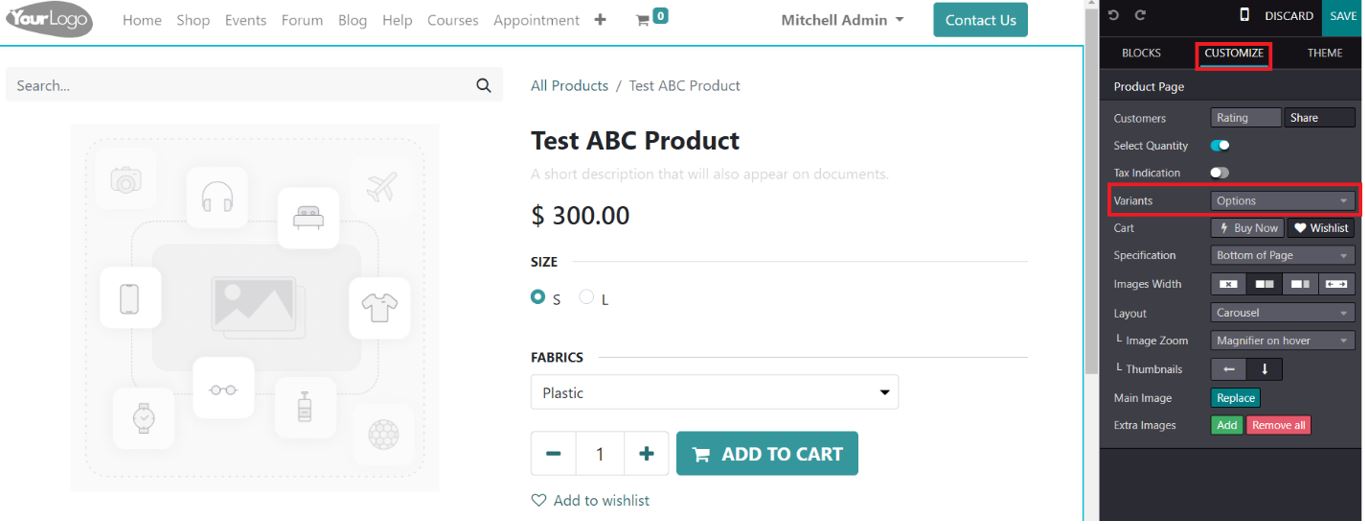The height and width of the screenshot is (524, 1365).
Task: Switch to the Blocks tab
Action: (x=1141, y=53)
